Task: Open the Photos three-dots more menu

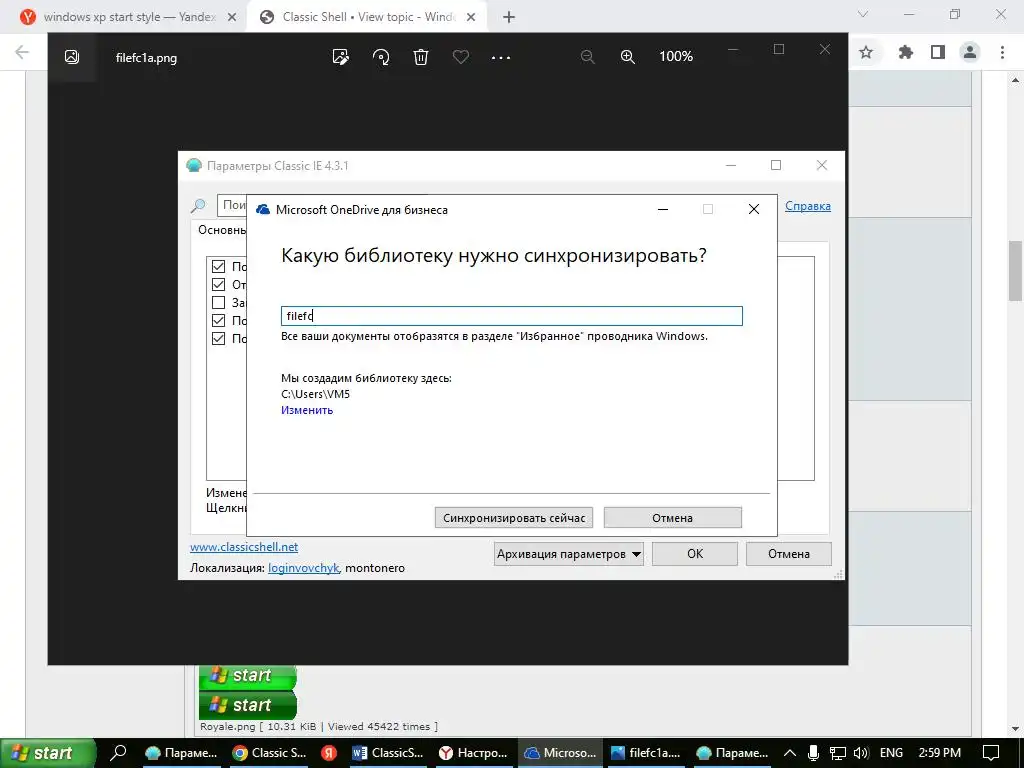Action: point(501,57)
